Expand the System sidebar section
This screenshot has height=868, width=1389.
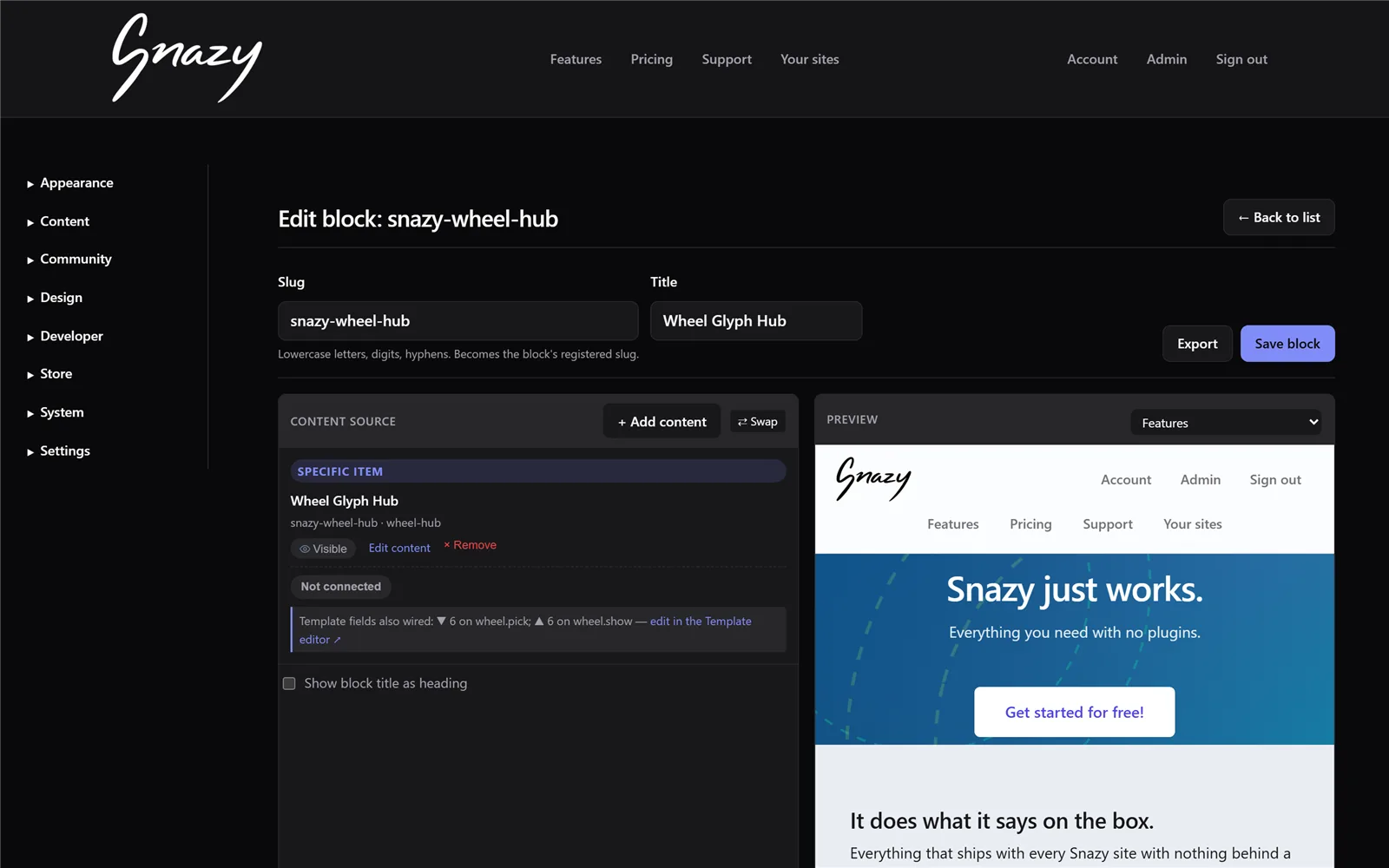pyautogui.click(x=56, y=412)
